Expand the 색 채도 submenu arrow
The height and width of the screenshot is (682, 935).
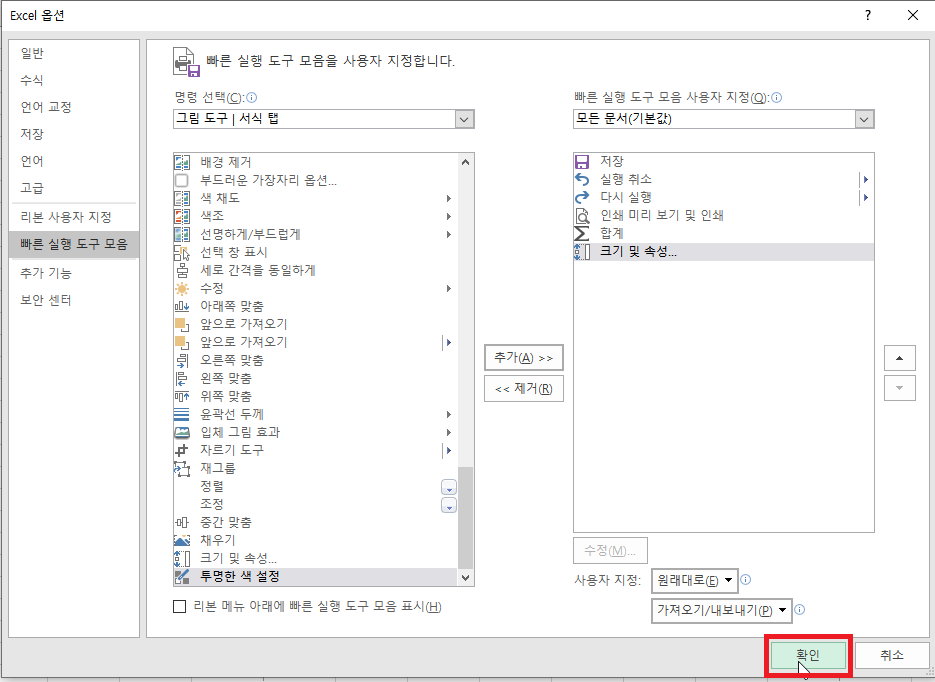[448, 199]
